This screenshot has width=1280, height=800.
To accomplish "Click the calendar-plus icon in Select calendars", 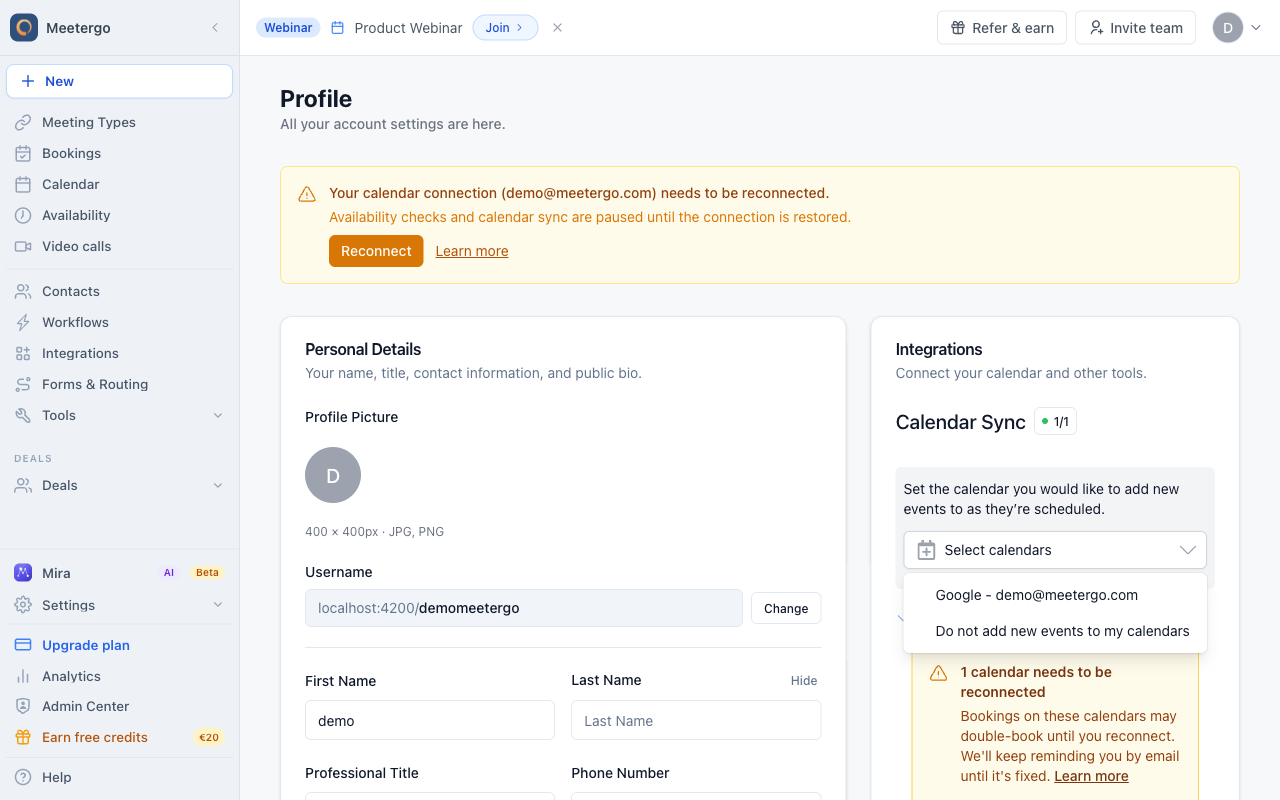I will point(926,550).
